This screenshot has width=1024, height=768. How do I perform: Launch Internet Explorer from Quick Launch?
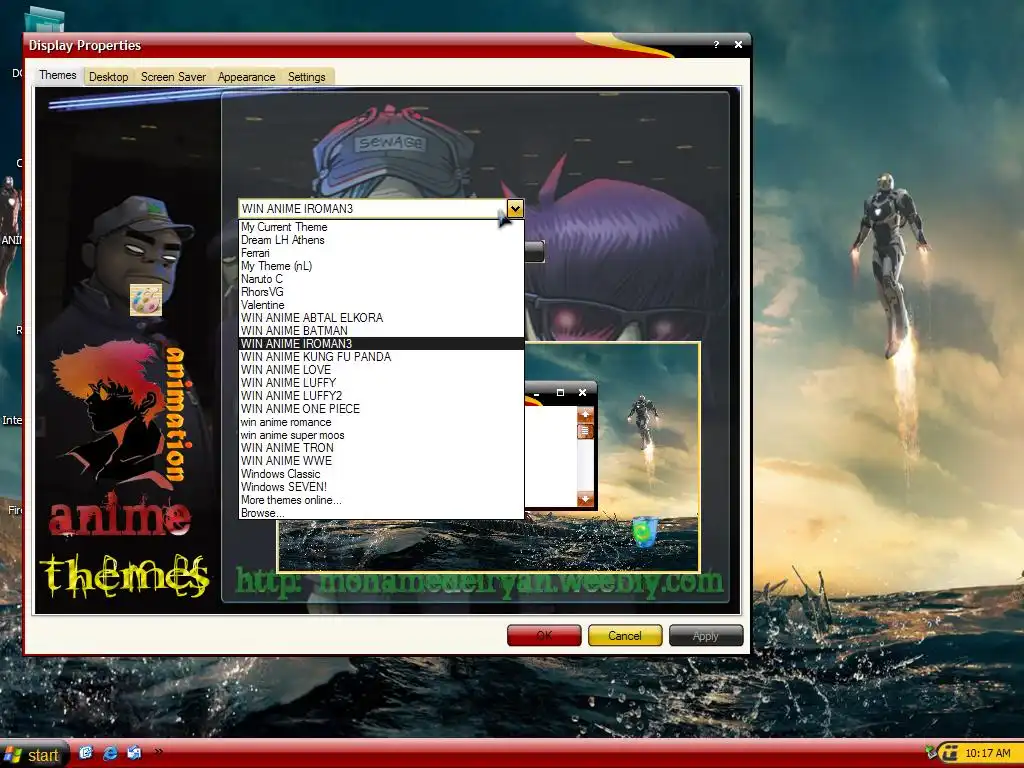110,753
